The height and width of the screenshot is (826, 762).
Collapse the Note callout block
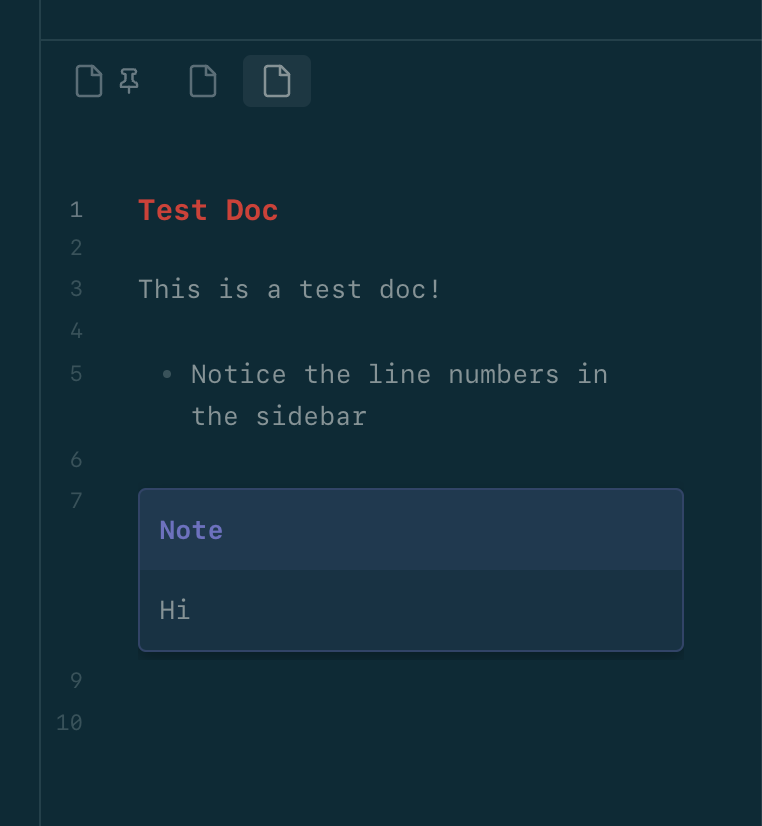[190, 530]
